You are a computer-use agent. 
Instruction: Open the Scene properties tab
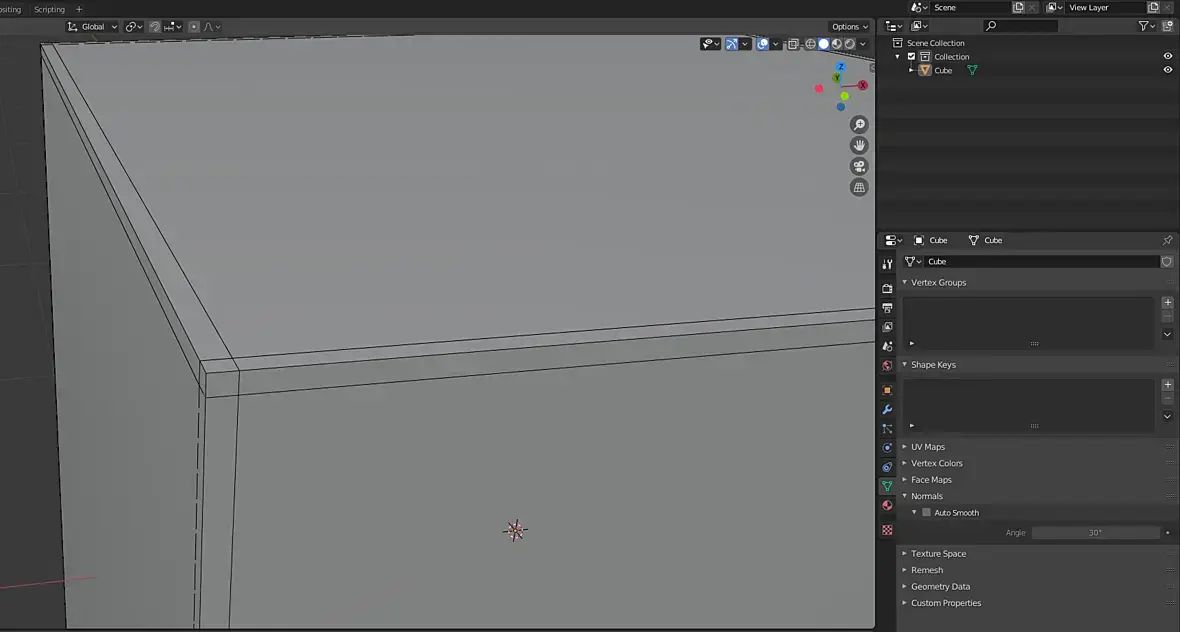887,346
